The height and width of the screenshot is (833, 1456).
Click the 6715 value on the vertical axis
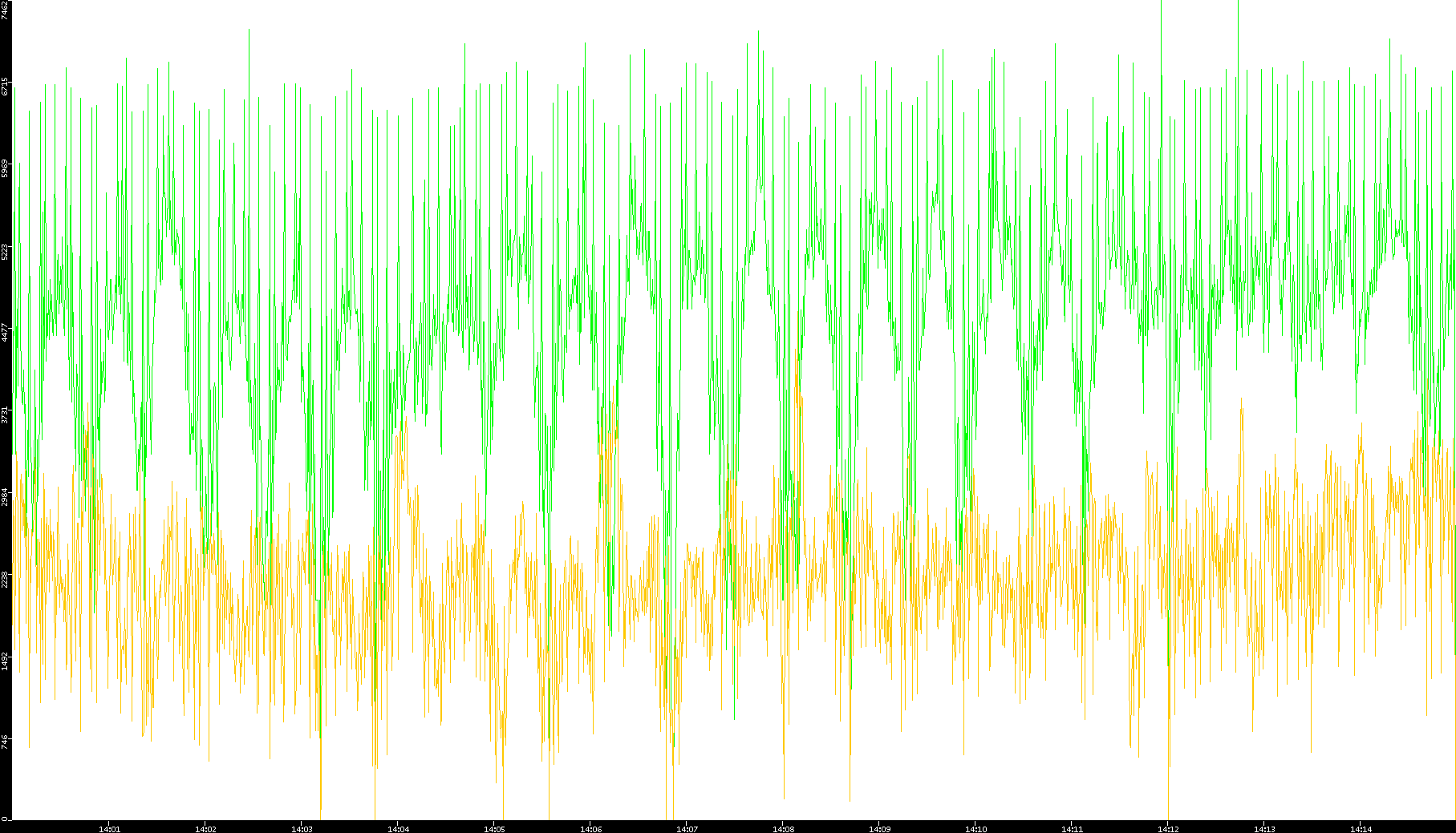click(x=6, y=87)
